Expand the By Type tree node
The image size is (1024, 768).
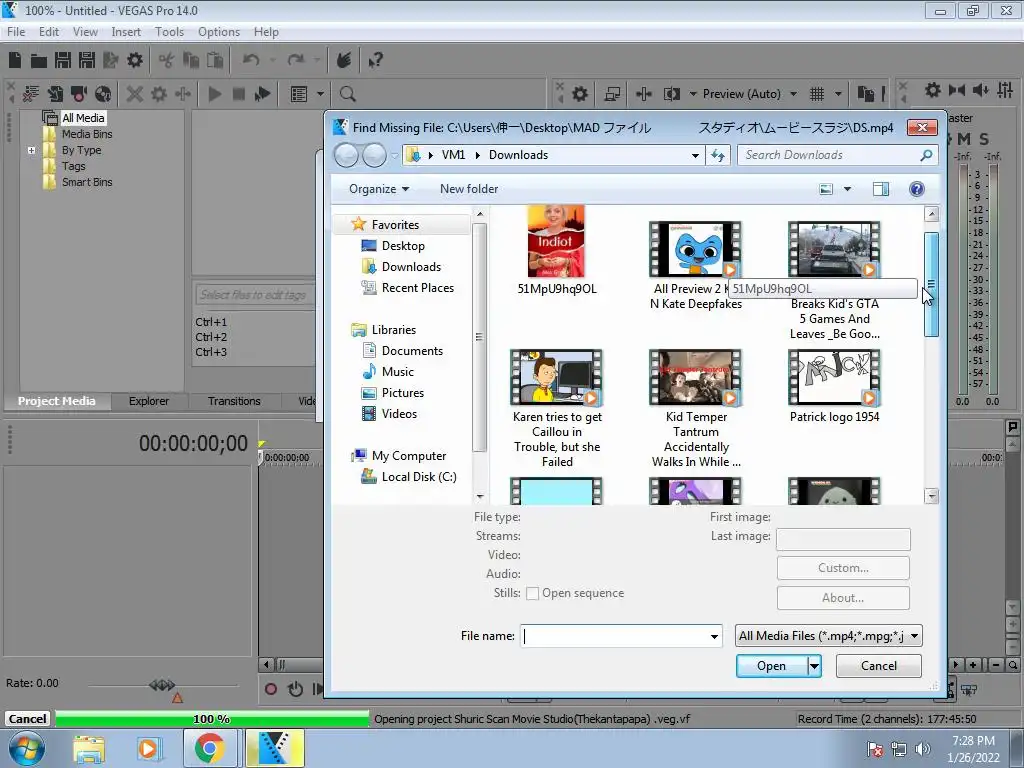31,150
